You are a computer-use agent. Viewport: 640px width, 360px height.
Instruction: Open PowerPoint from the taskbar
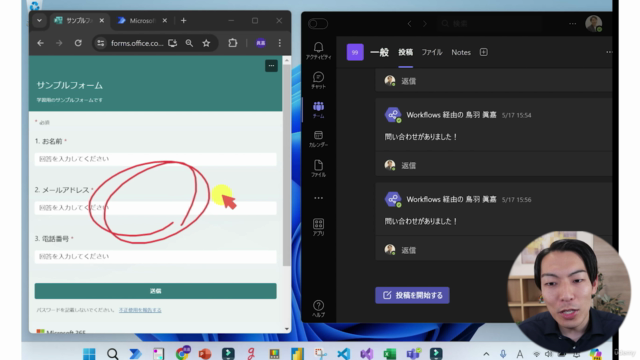point(205,353)
